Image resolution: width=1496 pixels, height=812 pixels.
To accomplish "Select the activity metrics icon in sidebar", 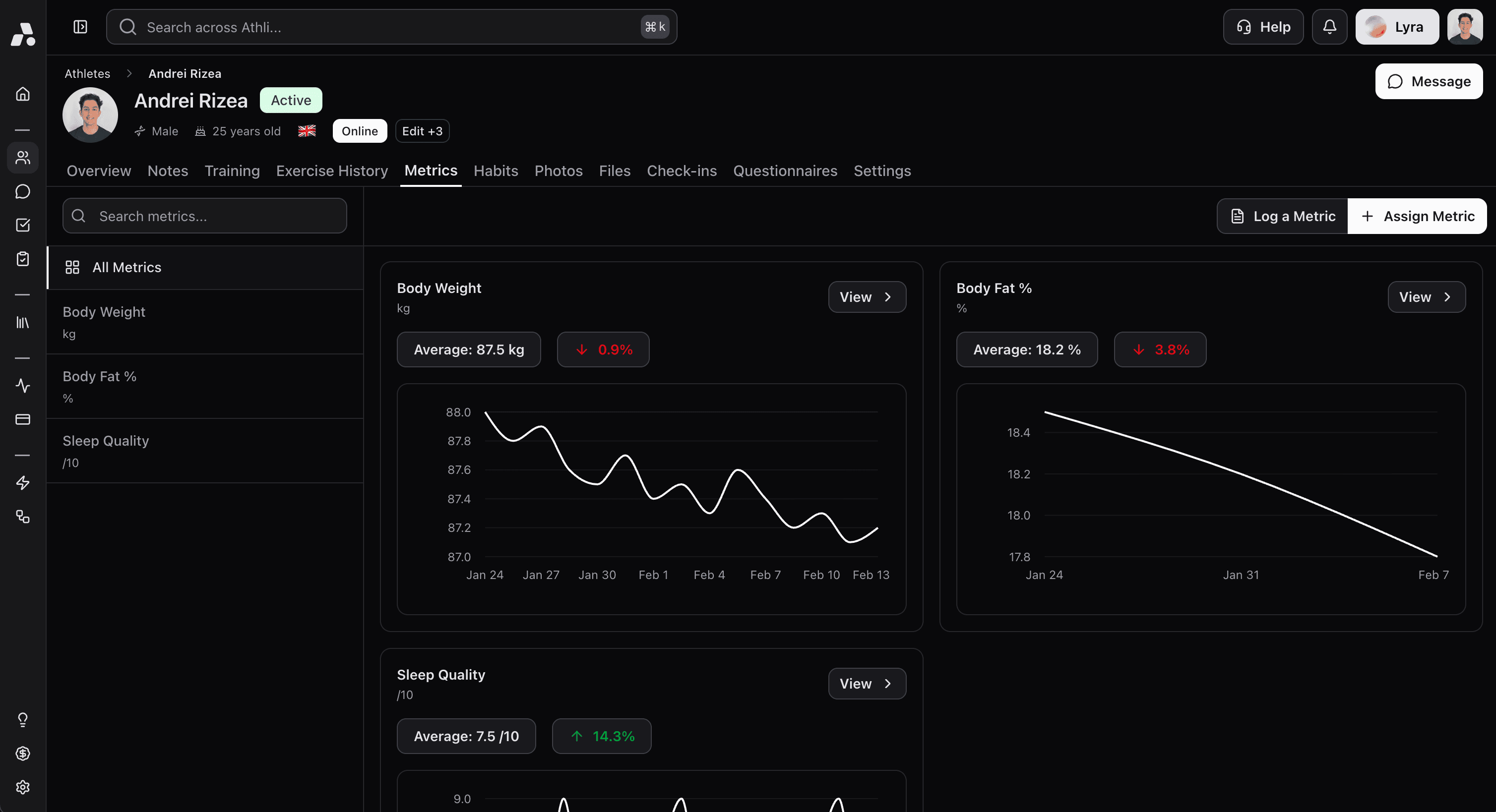I will 23,385.
